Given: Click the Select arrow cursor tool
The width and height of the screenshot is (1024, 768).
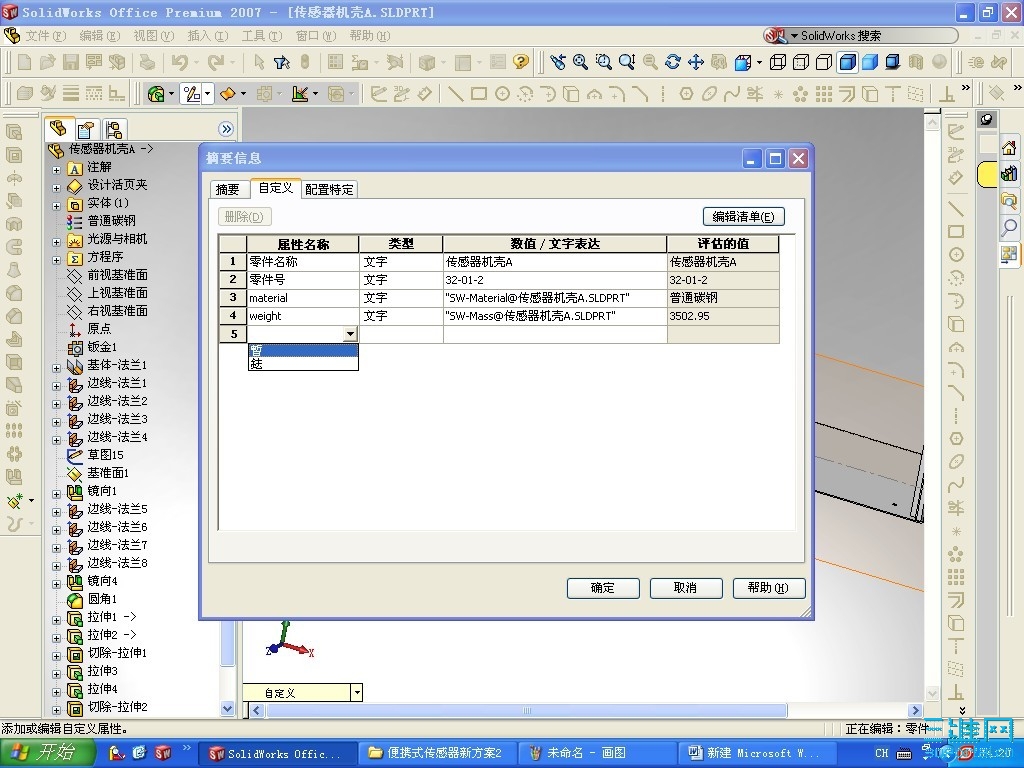Looking at the screenshot, I should point(259,62).
